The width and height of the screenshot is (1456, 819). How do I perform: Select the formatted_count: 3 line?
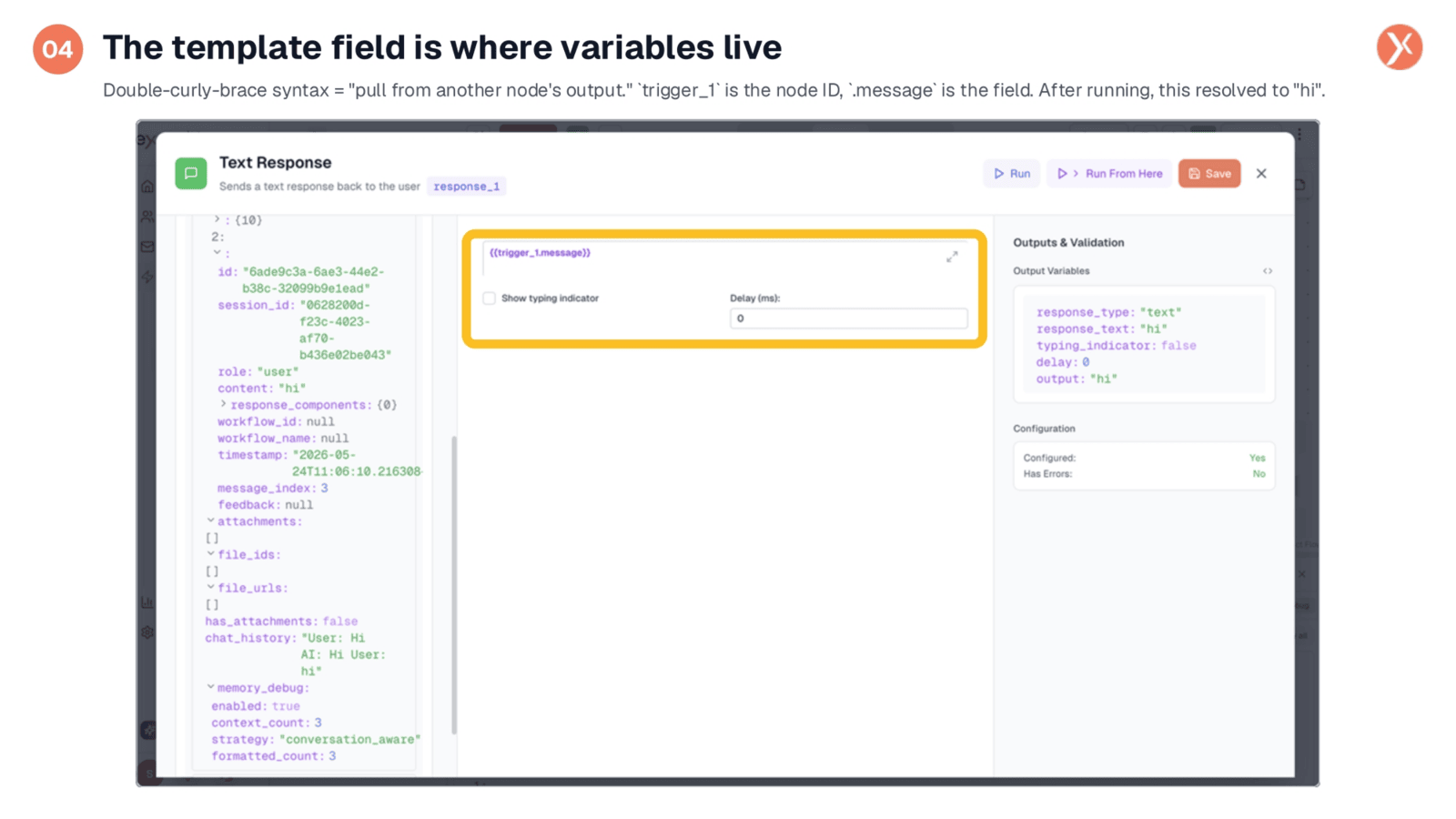click(x=274, y=756)
